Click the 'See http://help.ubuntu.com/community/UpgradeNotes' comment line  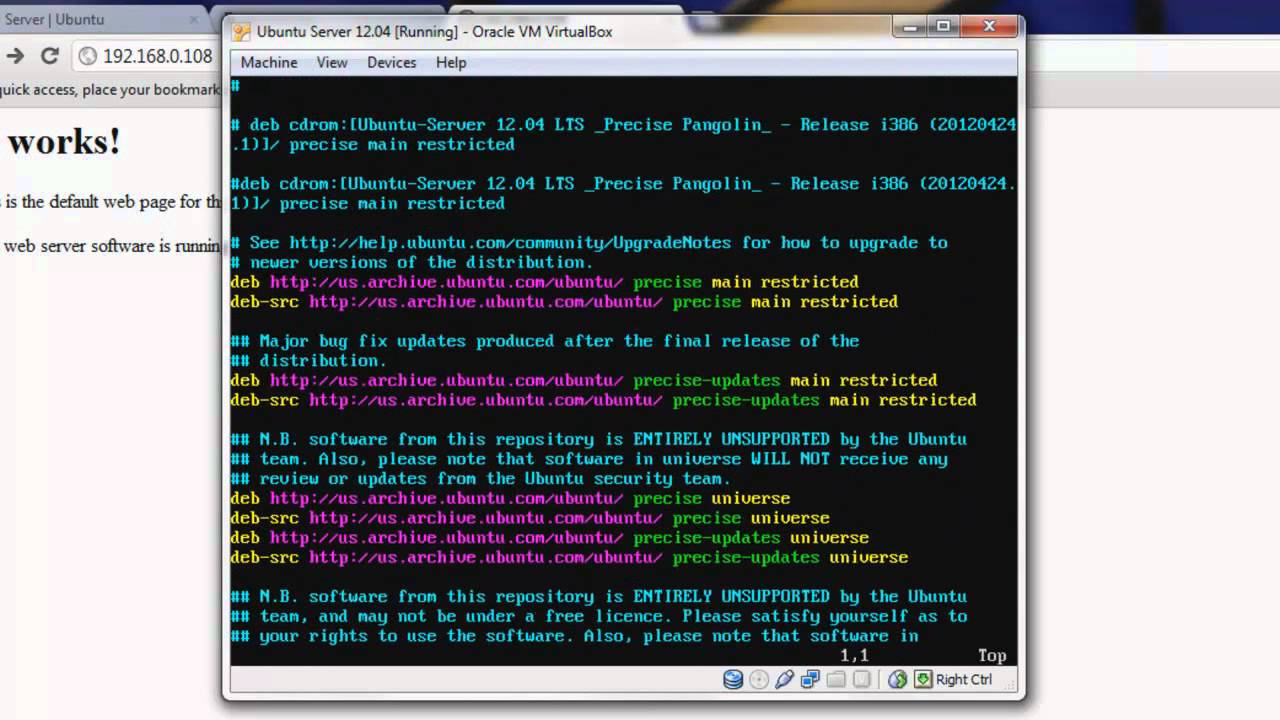coord(589,242)
